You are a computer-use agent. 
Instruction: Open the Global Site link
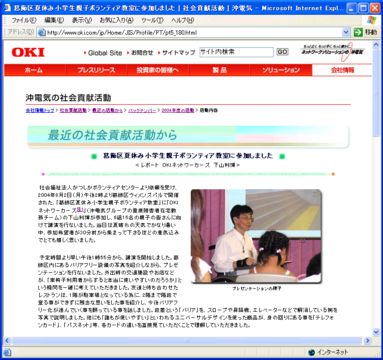click(105, 53)
